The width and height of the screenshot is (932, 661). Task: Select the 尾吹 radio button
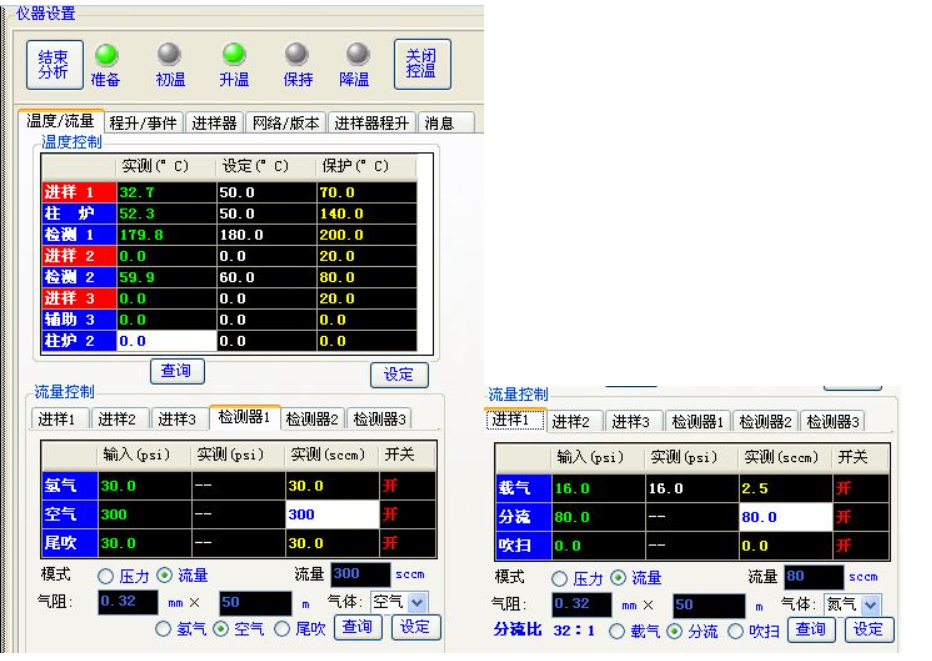[x=282, y=628]
